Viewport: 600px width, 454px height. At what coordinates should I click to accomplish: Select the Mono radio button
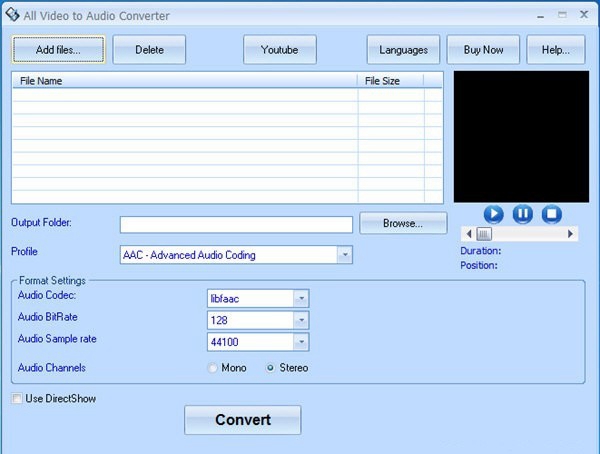point(212,368)
